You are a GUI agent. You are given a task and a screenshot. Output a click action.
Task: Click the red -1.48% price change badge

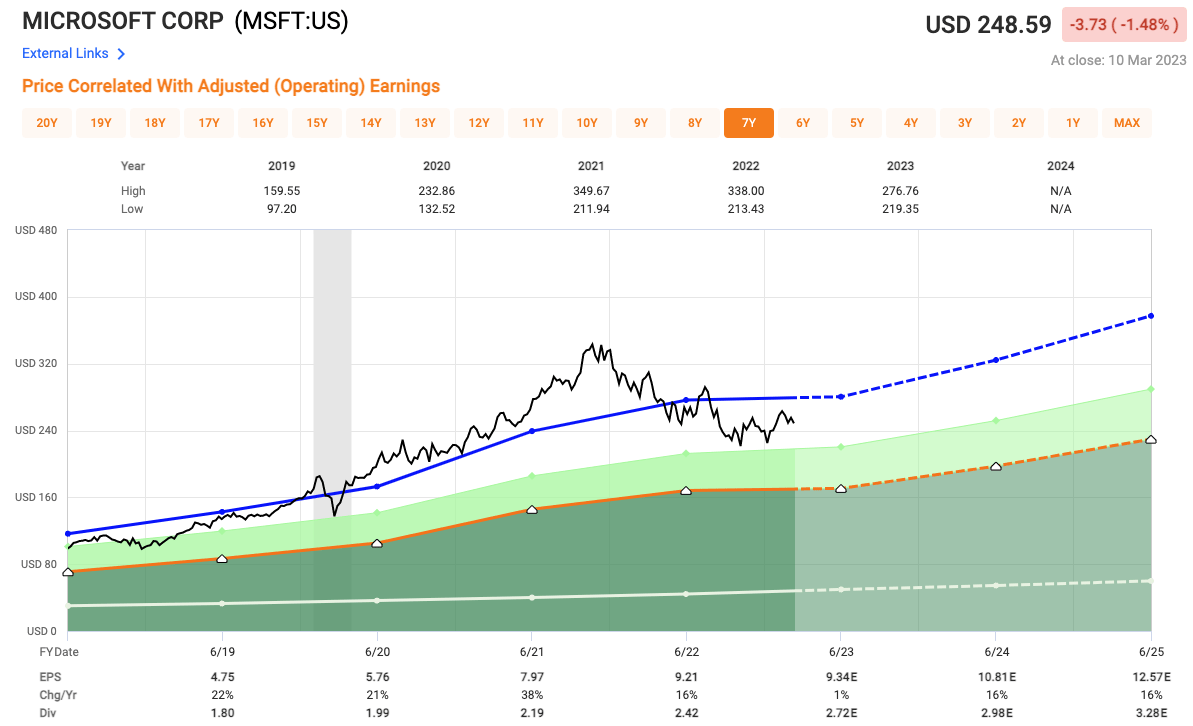pos(1122,24)
